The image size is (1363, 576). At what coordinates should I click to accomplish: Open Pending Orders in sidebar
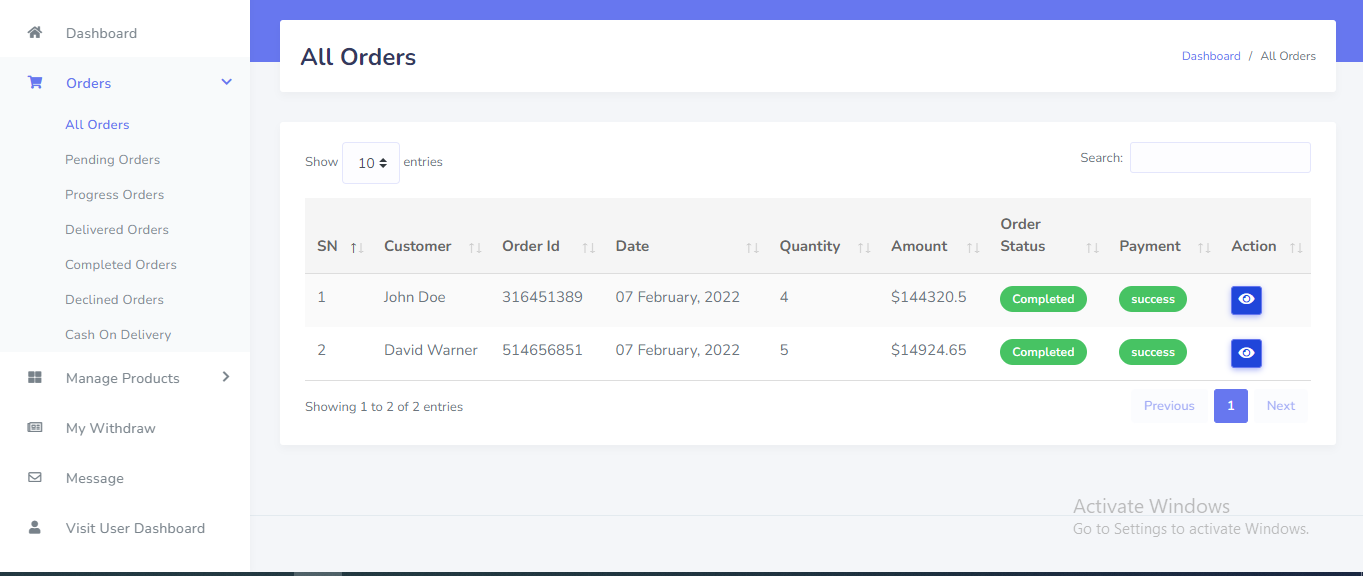click(112, 160)
